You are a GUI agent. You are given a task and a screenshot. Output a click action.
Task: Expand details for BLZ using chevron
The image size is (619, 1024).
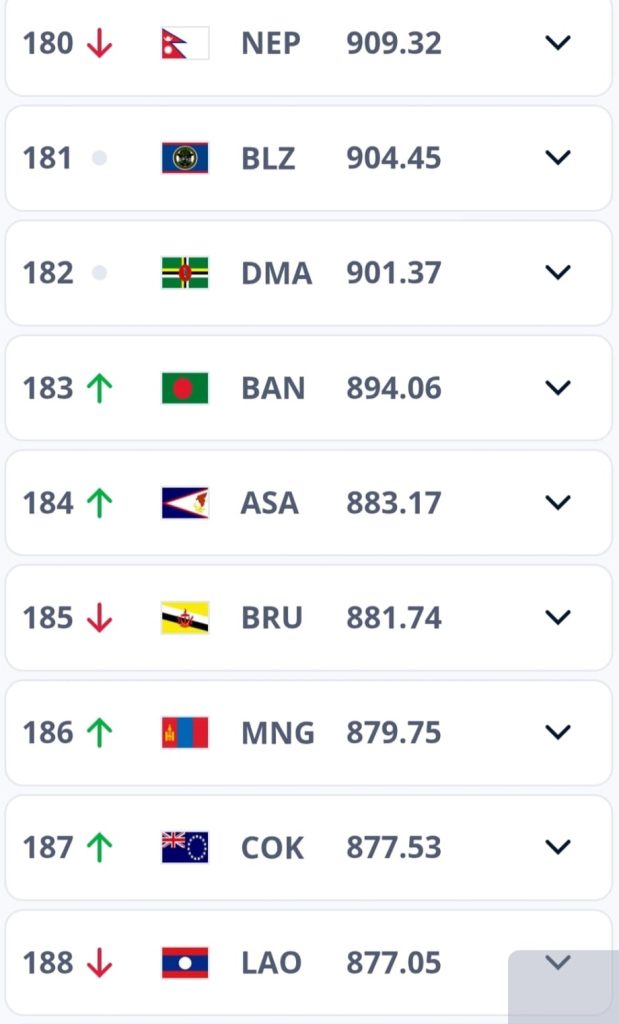pyautogui.click(x=557, y=158)
